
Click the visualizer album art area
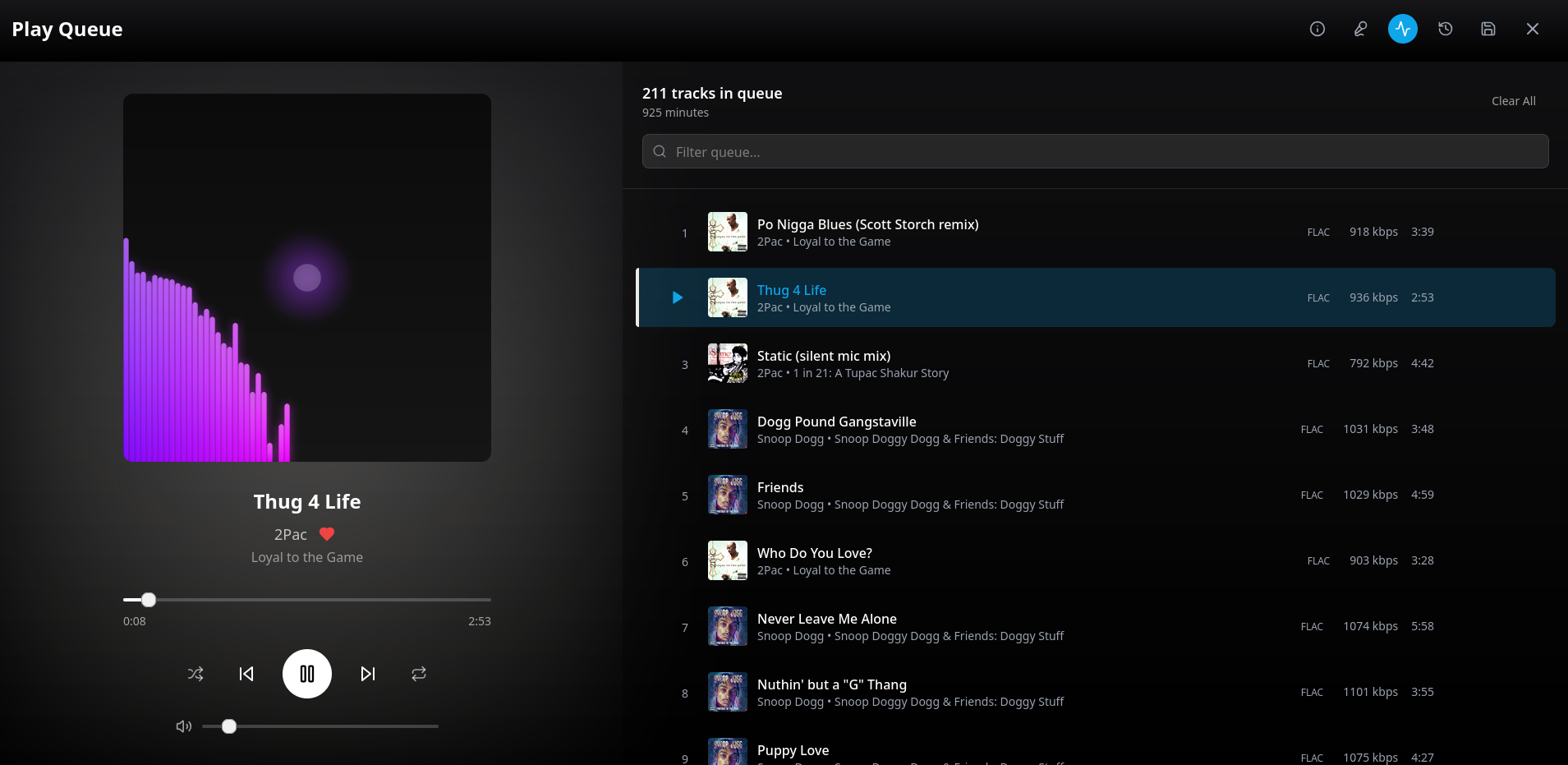coord(307,278)
